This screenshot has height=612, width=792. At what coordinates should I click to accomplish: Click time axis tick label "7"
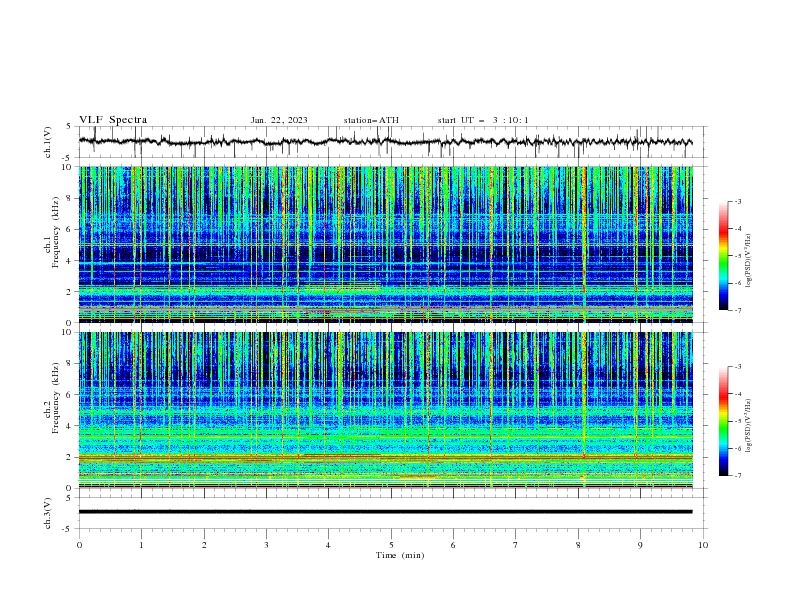coord(516,545)
